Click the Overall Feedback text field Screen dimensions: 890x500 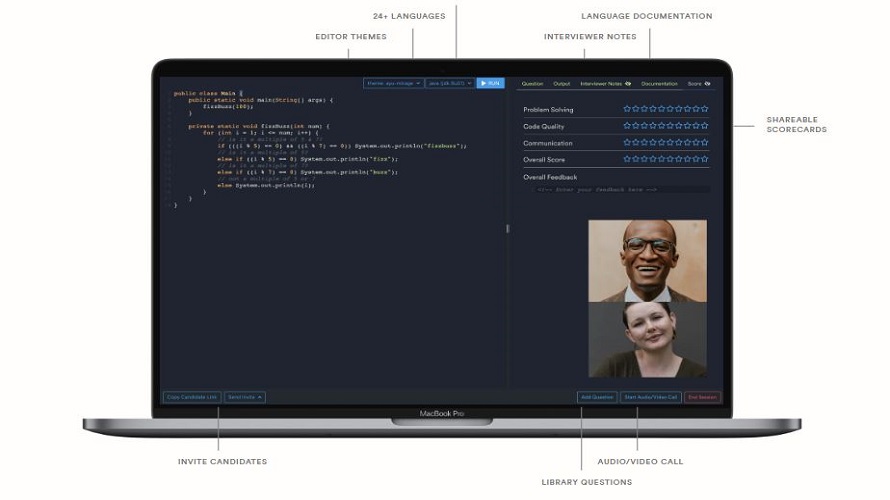click(x=622, y=189)
